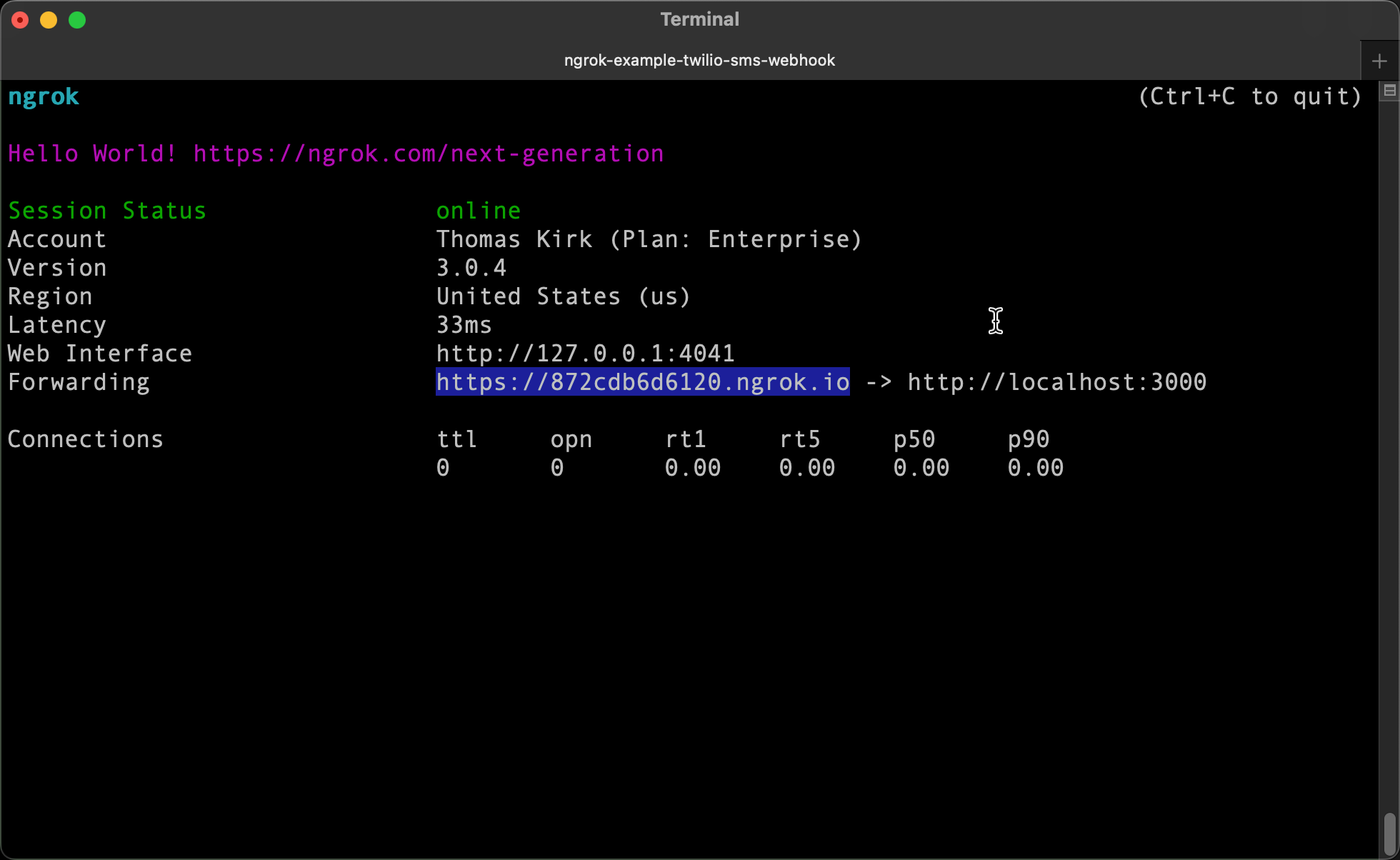Screen dimensions: 1400x860
Task: Click the 'Terminal' window title
Action: [700, 19]
